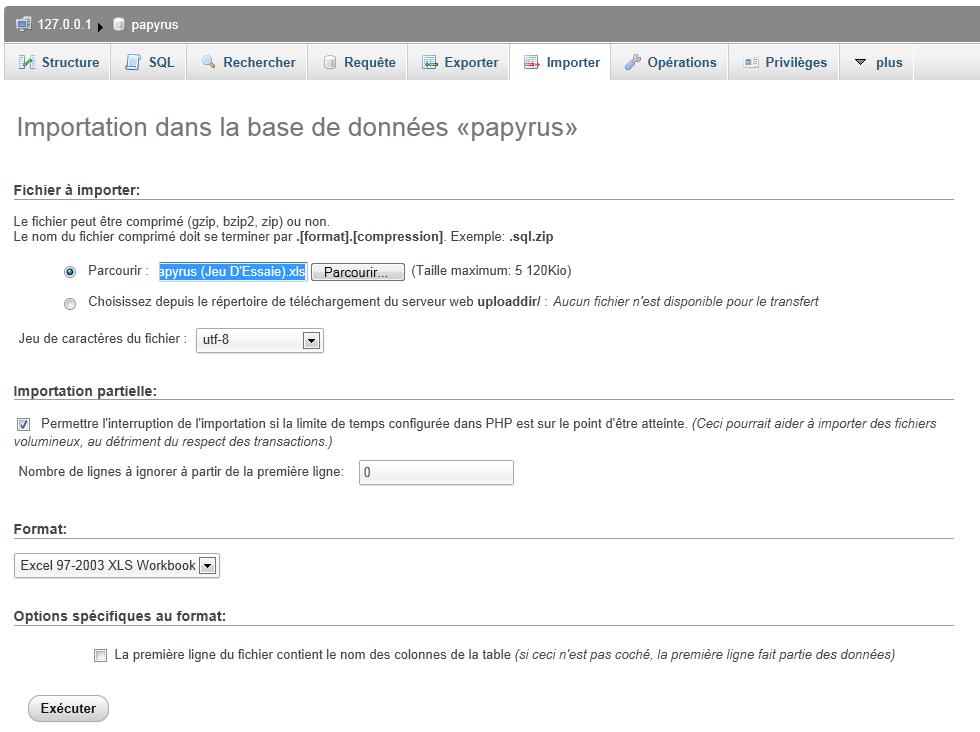
Task: Click the Requête tab icon
Action: click(x=330, y=62)
